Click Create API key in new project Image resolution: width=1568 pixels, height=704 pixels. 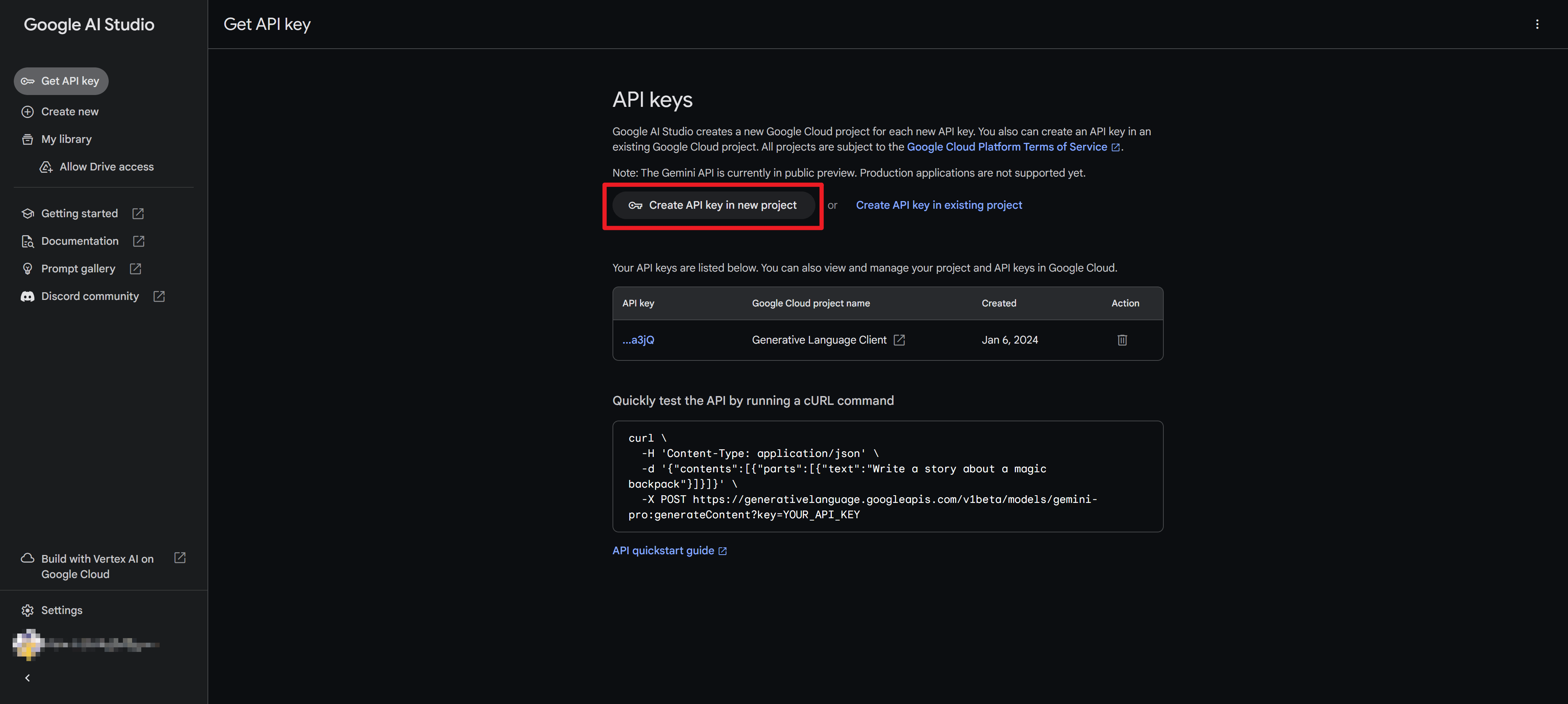(713, 205)
